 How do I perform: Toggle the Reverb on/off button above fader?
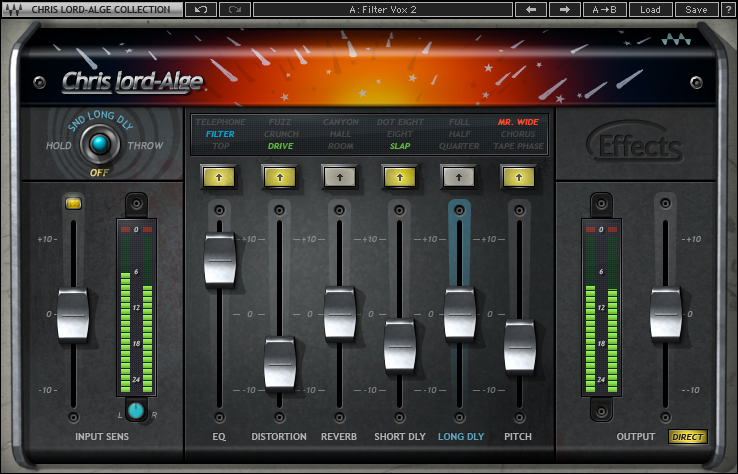click(339, 177)
